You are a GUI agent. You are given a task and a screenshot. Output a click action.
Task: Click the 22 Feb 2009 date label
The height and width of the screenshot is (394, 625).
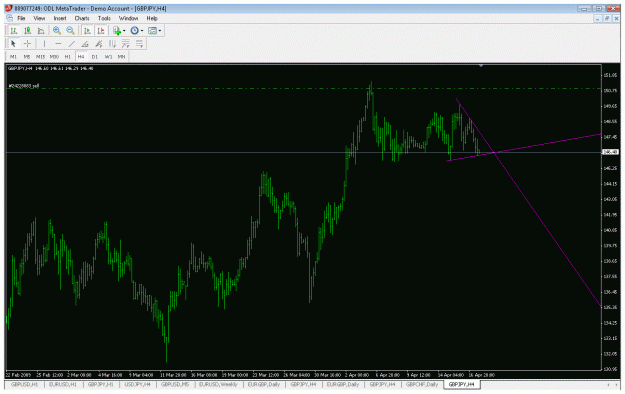[x=17, y=375]
